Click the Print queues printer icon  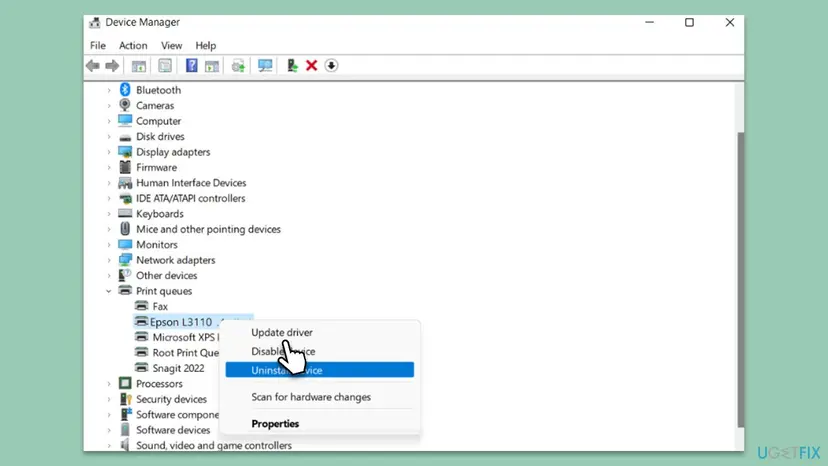[125, 291]
